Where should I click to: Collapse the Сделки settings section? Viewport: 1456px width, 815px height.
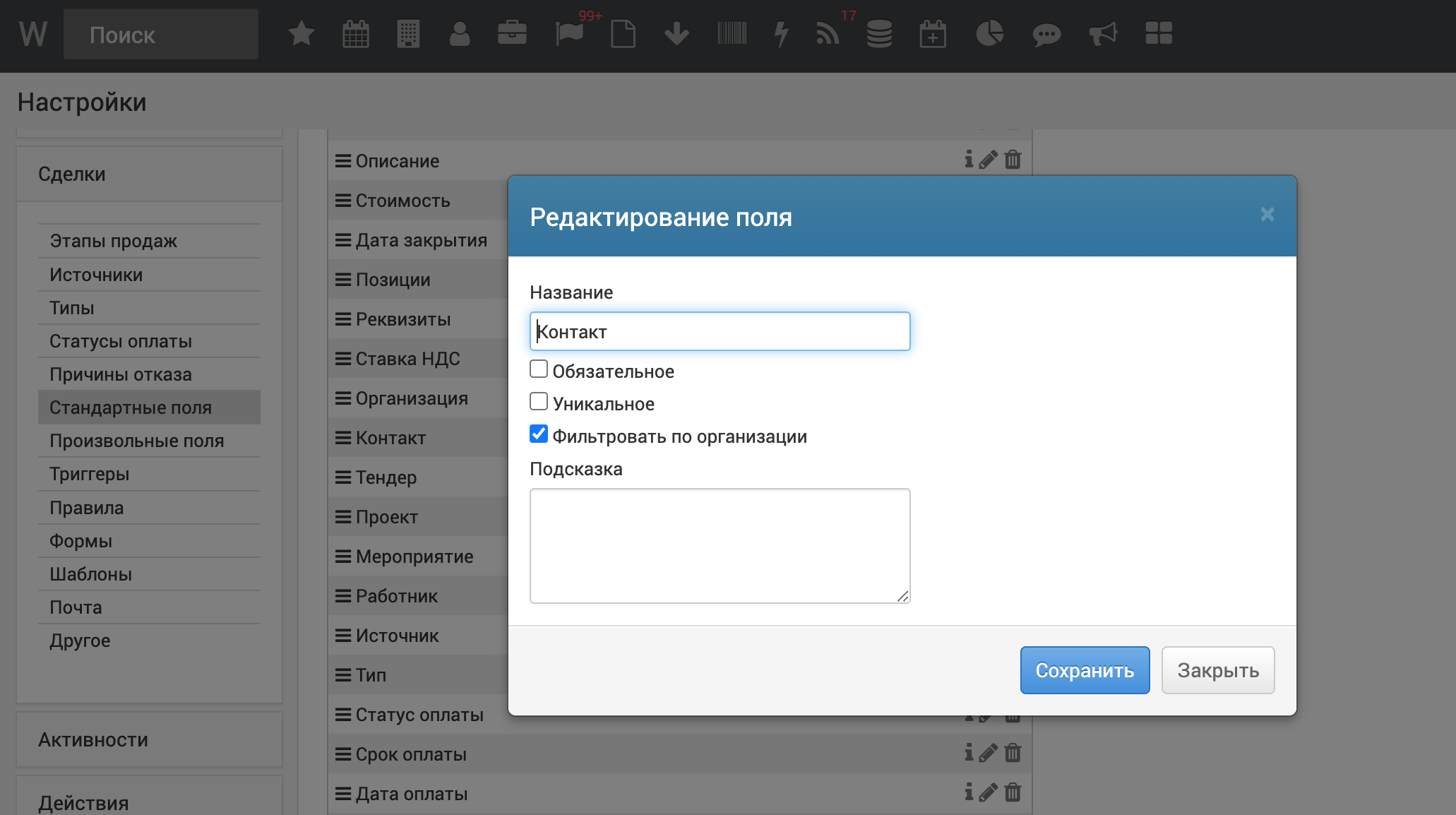(72, 174)
